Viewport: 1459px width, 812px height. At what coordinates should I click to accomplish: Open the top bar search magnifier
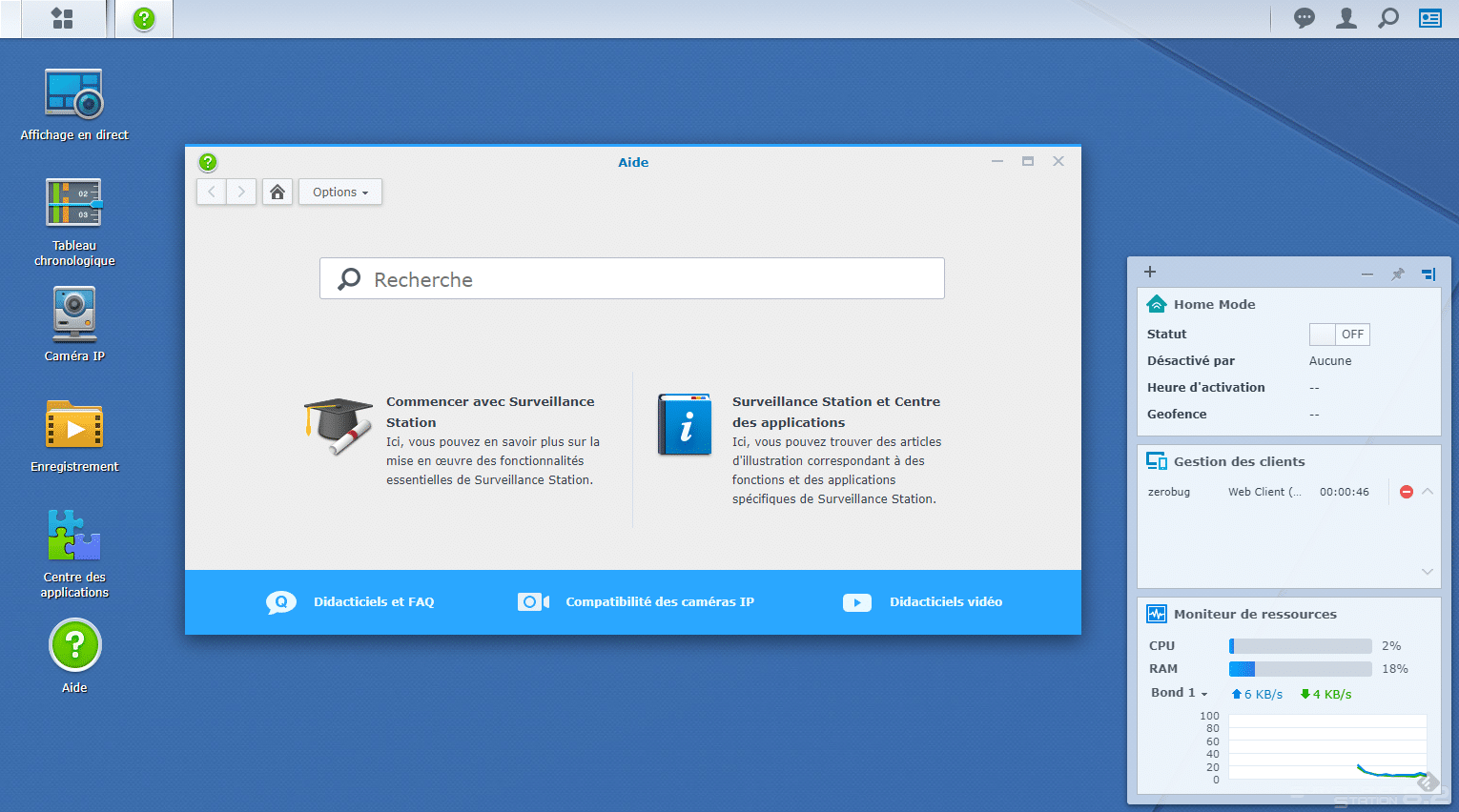point(1388,18)
